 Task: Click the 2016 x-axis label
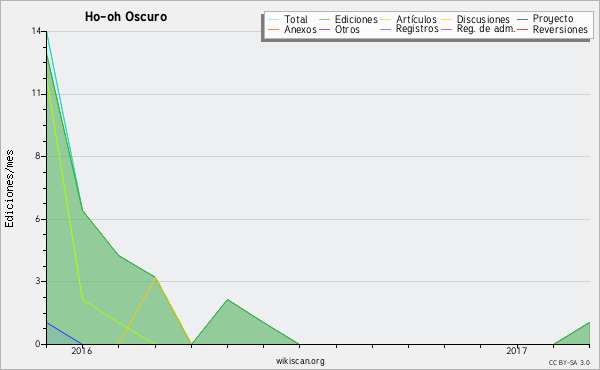coord(82,350)
